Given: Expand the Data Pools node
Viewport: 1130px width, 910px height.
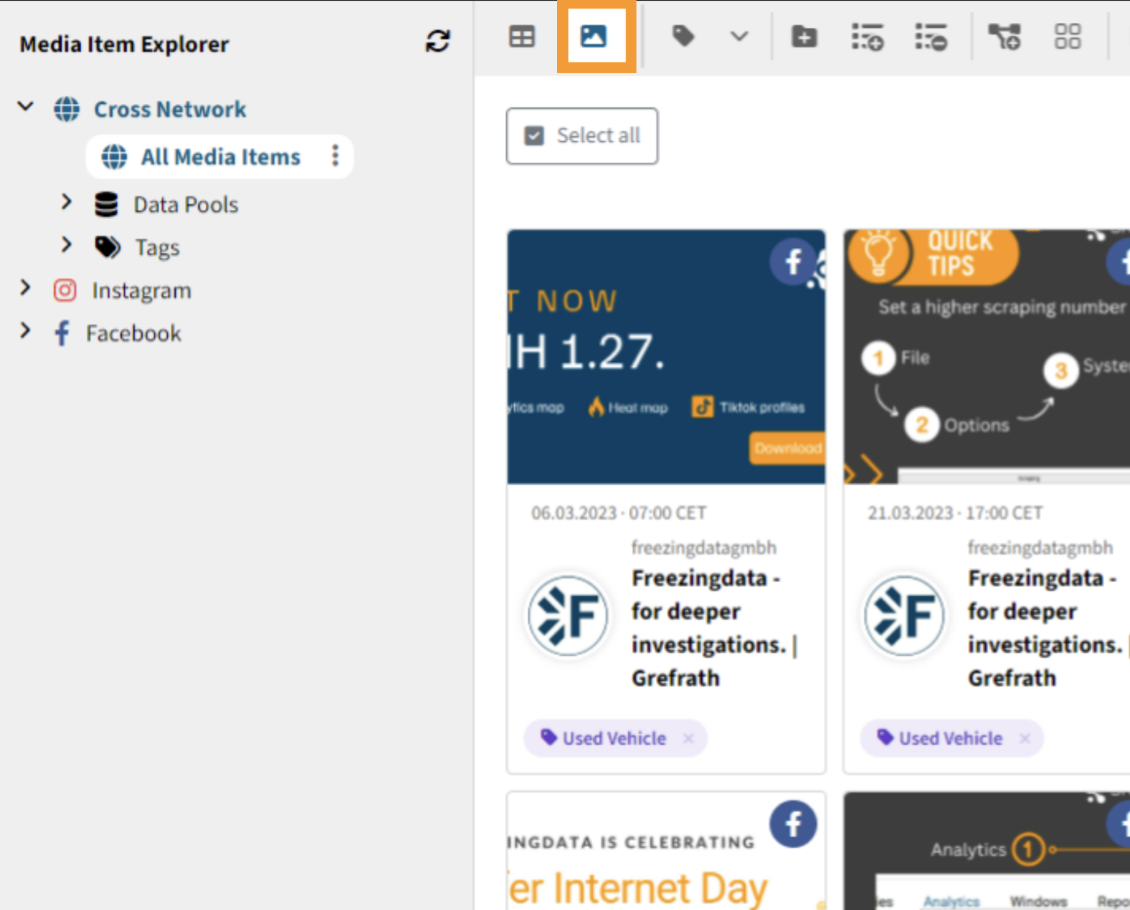Looking at the screenshot, I should tap(66, 202).
